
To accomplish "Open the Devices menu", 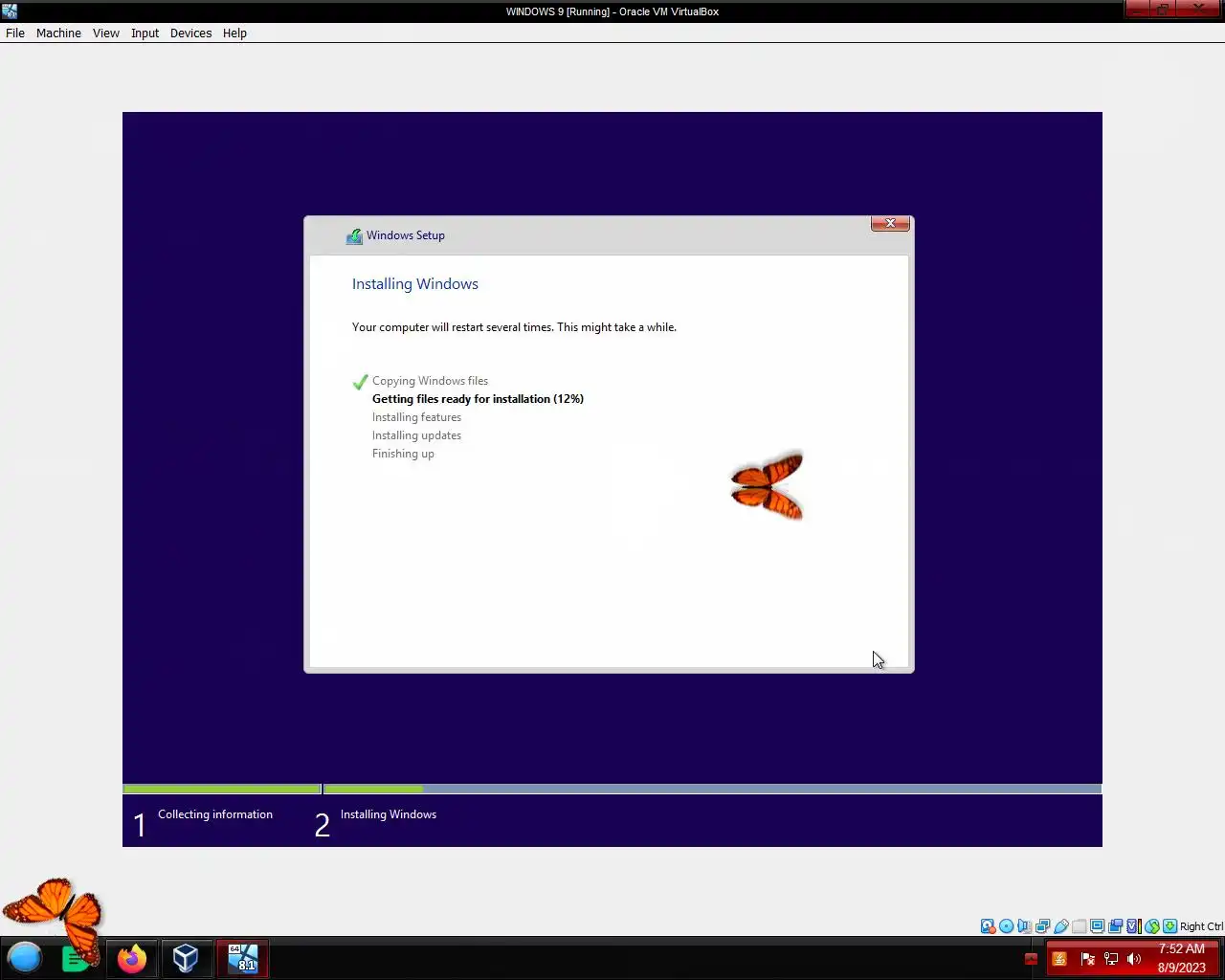I will pyautogui.click(x=190, y=33).
